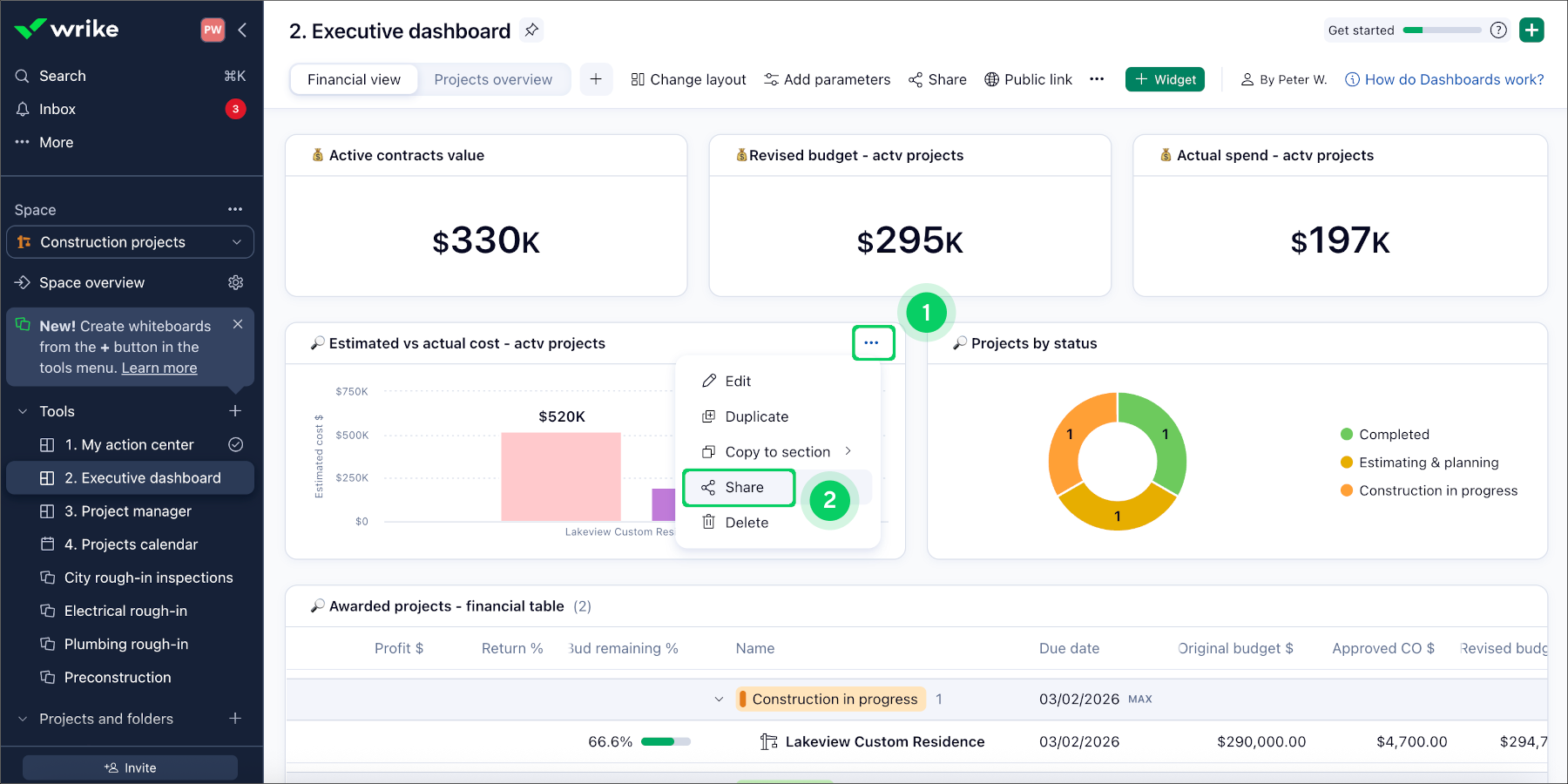Click the Space overview settings gear

235,282
